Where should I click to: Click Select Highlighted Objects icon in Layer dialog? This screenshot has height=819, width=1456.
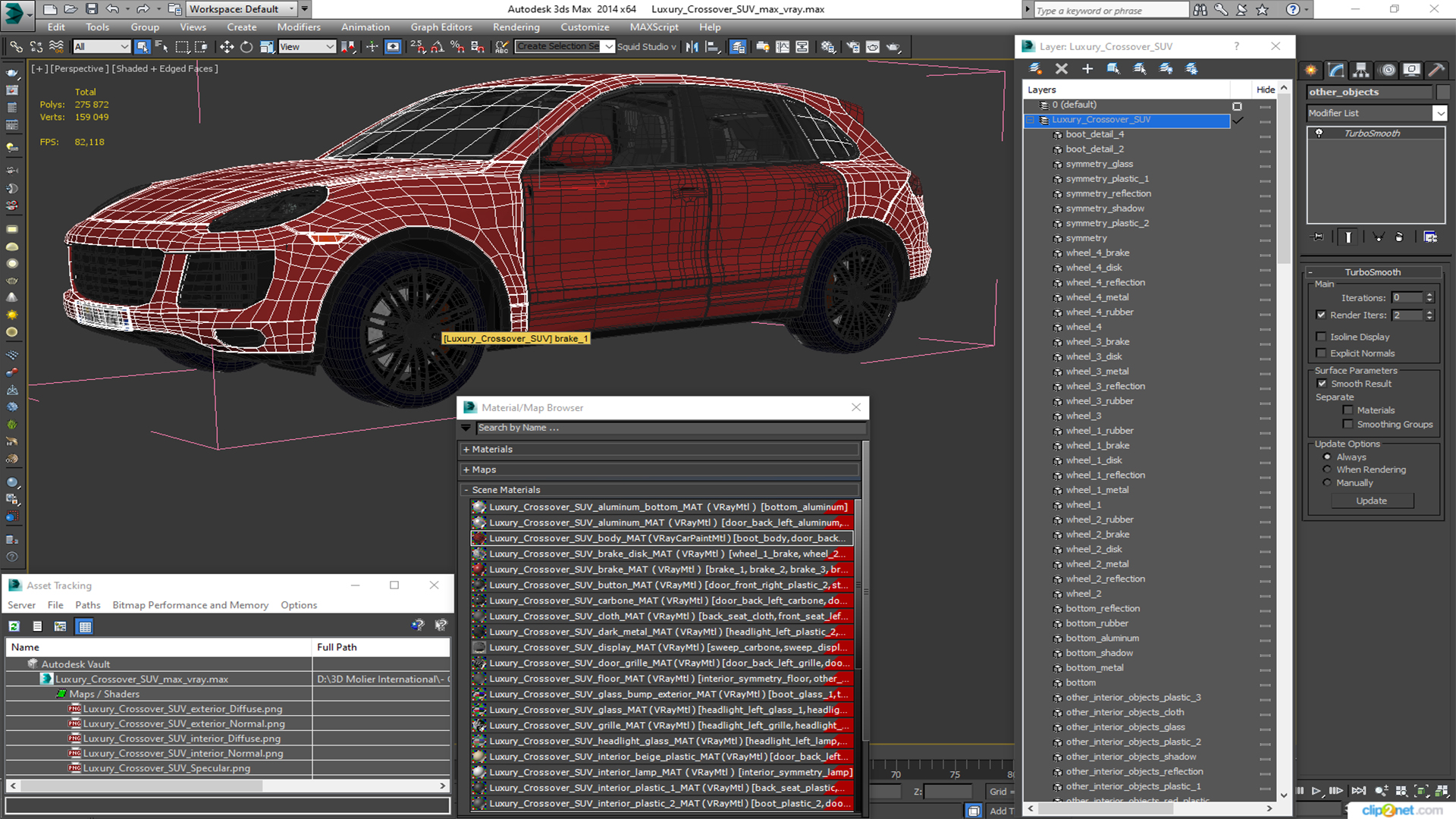click(1113, 69)
